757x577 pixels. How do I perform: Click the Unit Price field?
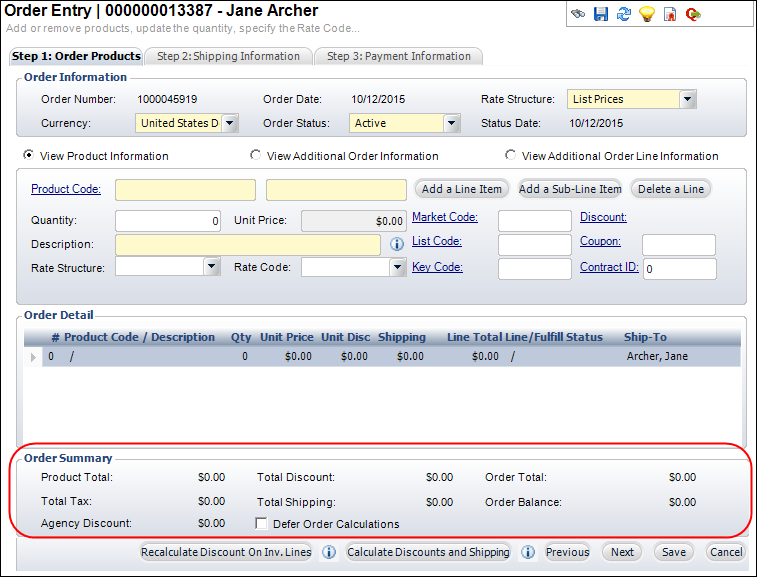point(353,221)
